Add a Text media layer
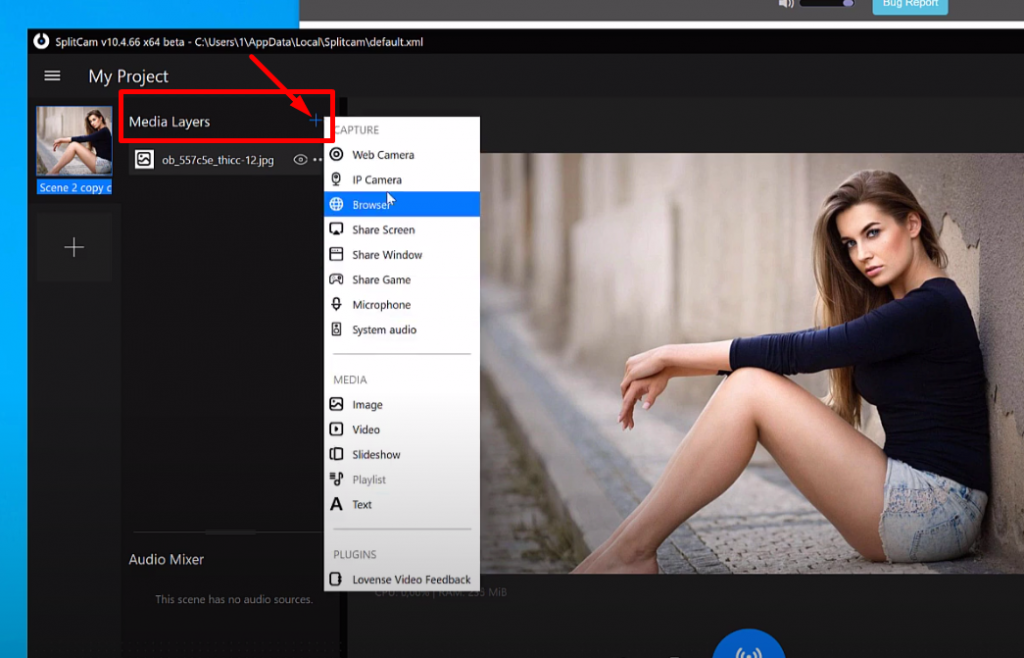The height and width of the screenshot is (658, 1024). click(x=402, y=505)
